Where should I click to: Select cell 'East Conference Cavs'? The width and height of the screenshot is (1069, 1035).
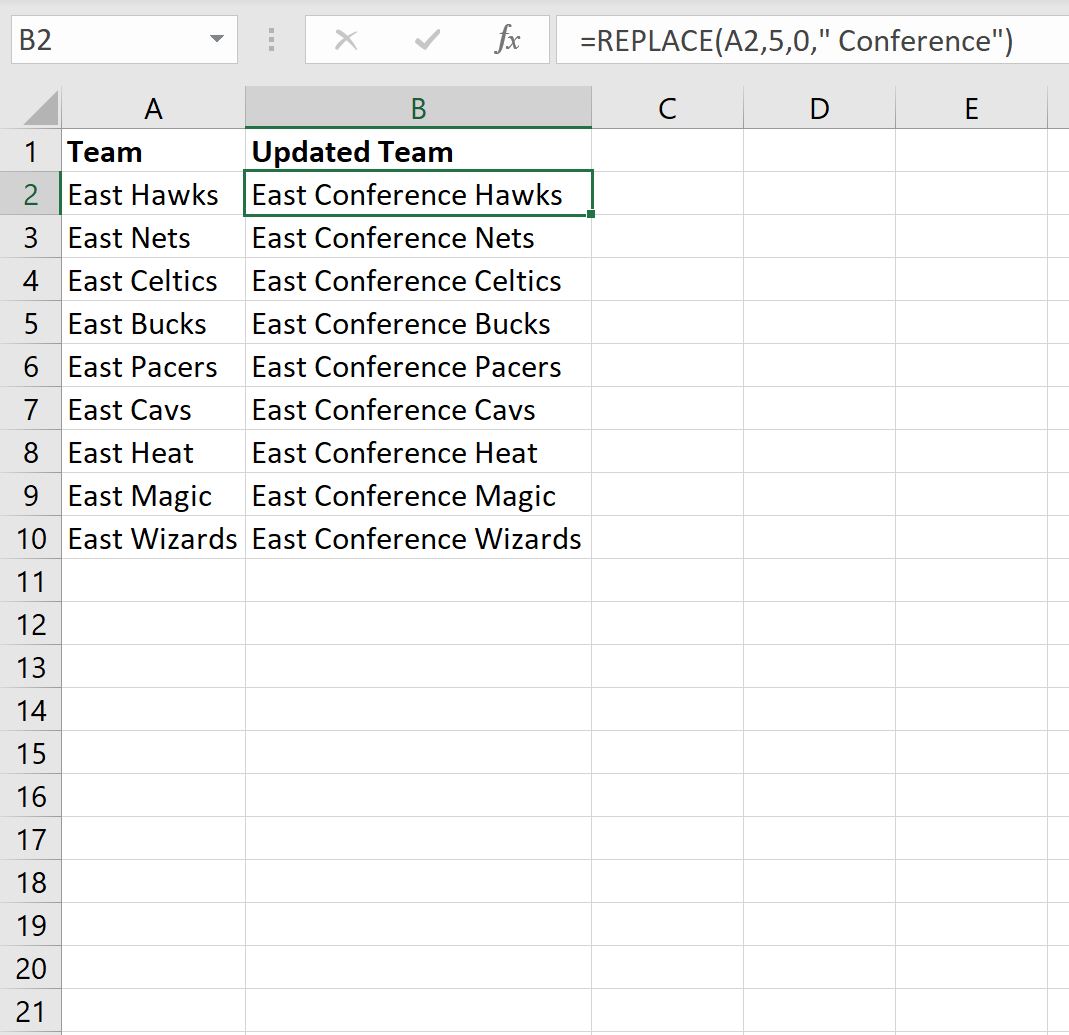tap(419, 409)
